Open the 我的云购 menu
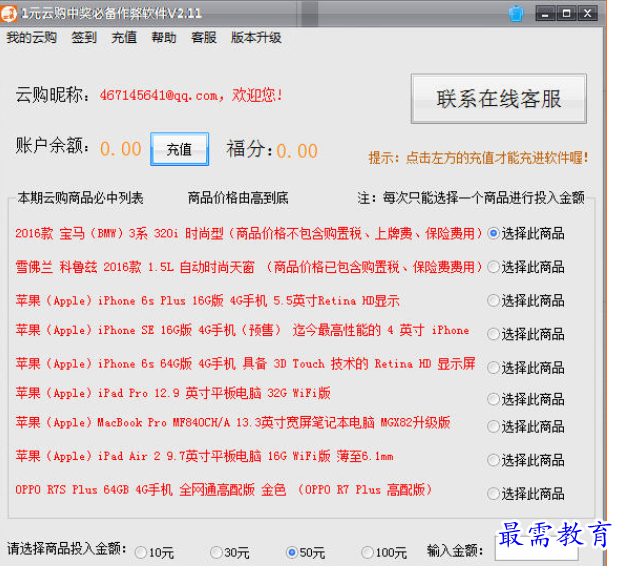 pos(32,38)
